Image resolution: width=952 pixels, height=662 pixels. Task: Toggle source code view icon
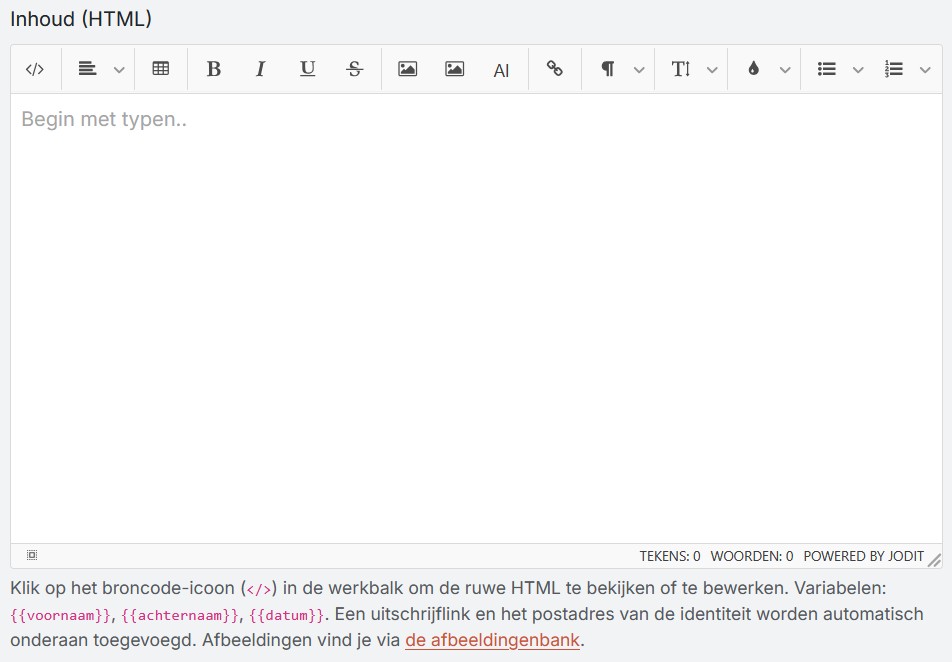(x=35, y=69)
